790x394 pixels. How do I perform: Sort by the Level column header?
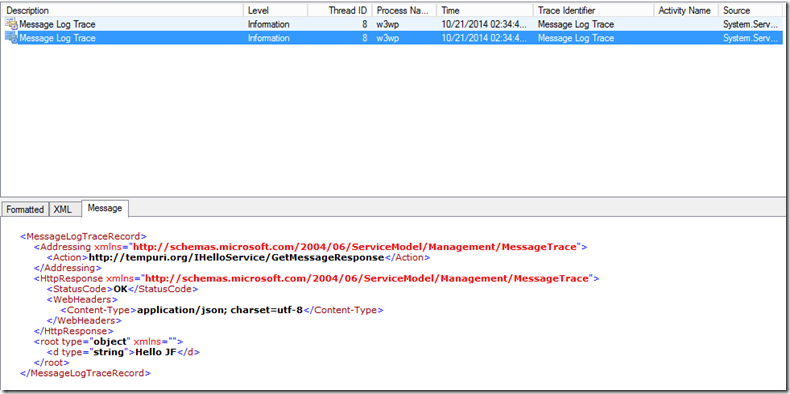point(276,10)
